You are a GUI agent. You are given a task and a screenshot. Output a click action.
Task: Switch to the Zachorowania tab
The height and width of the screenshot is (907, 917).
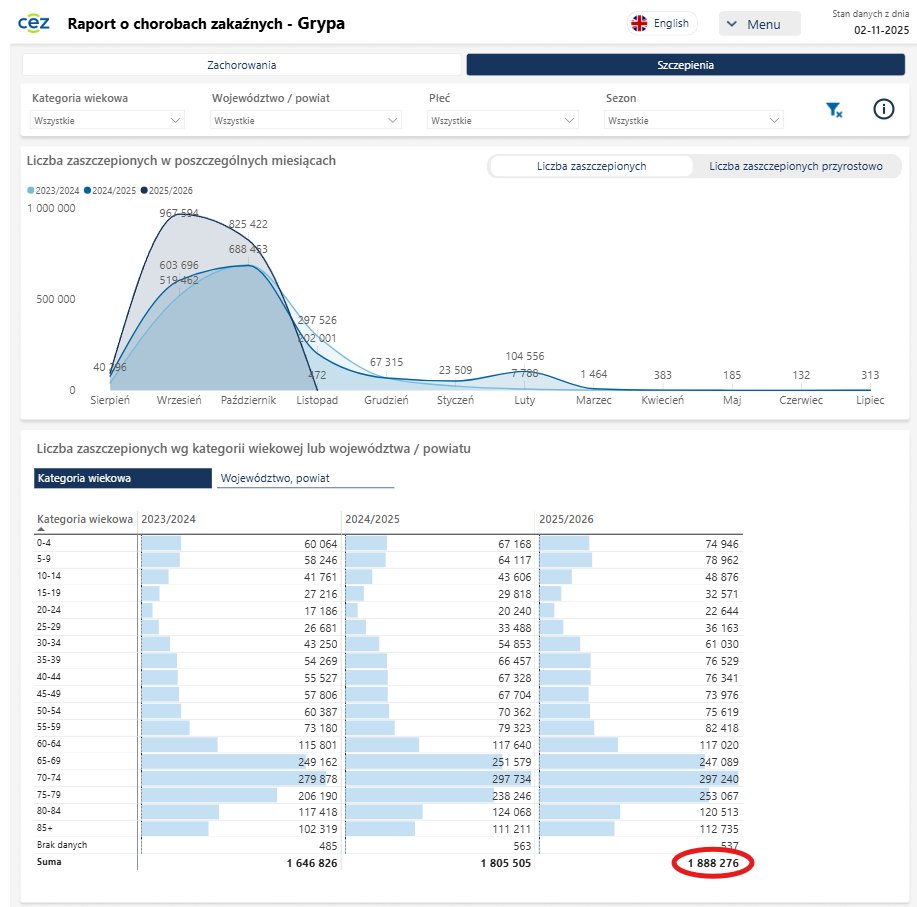pyautogui.click(x=242, y=65)
